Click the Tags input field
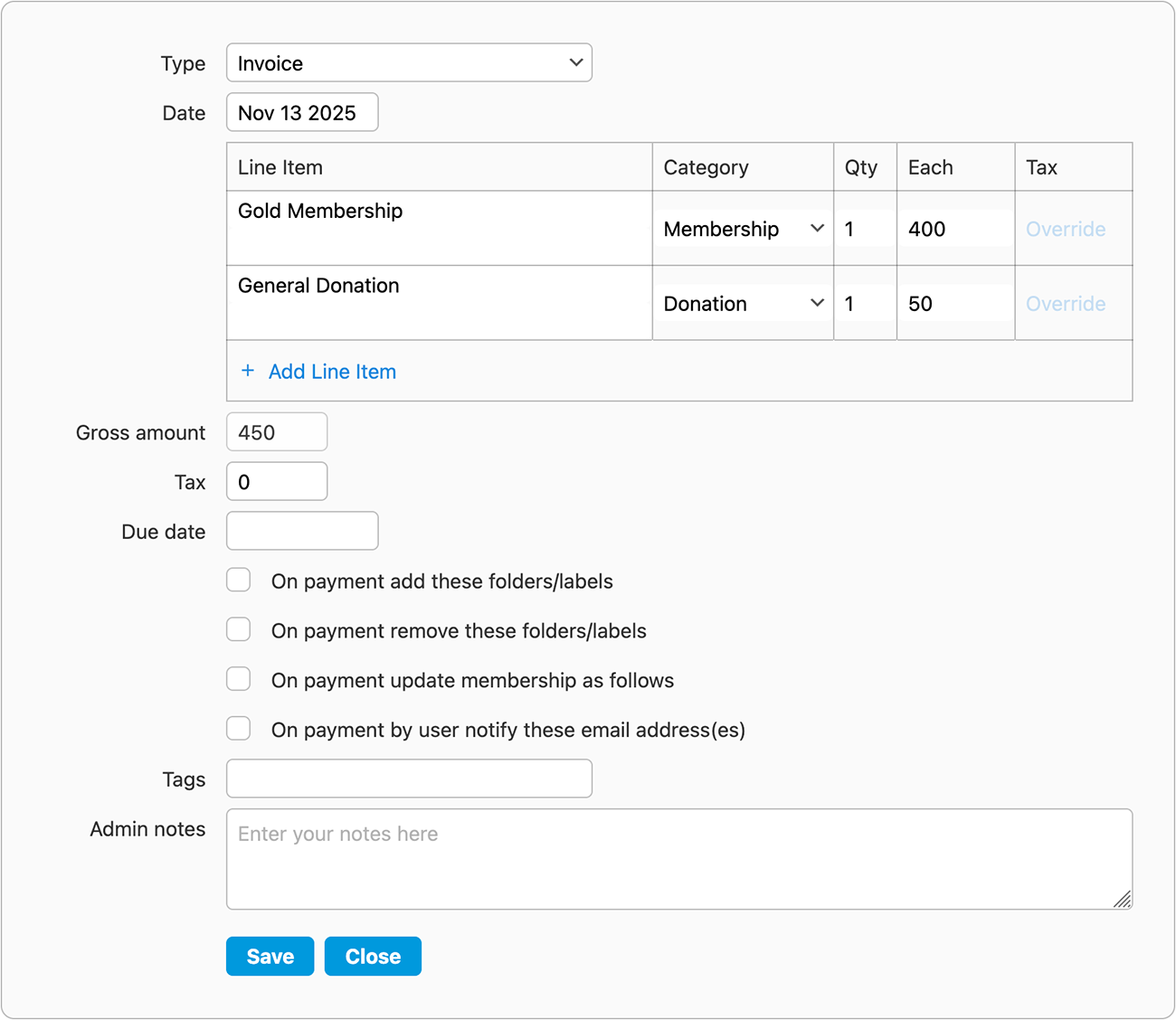1176x1020 pixels. coord(409,779)
